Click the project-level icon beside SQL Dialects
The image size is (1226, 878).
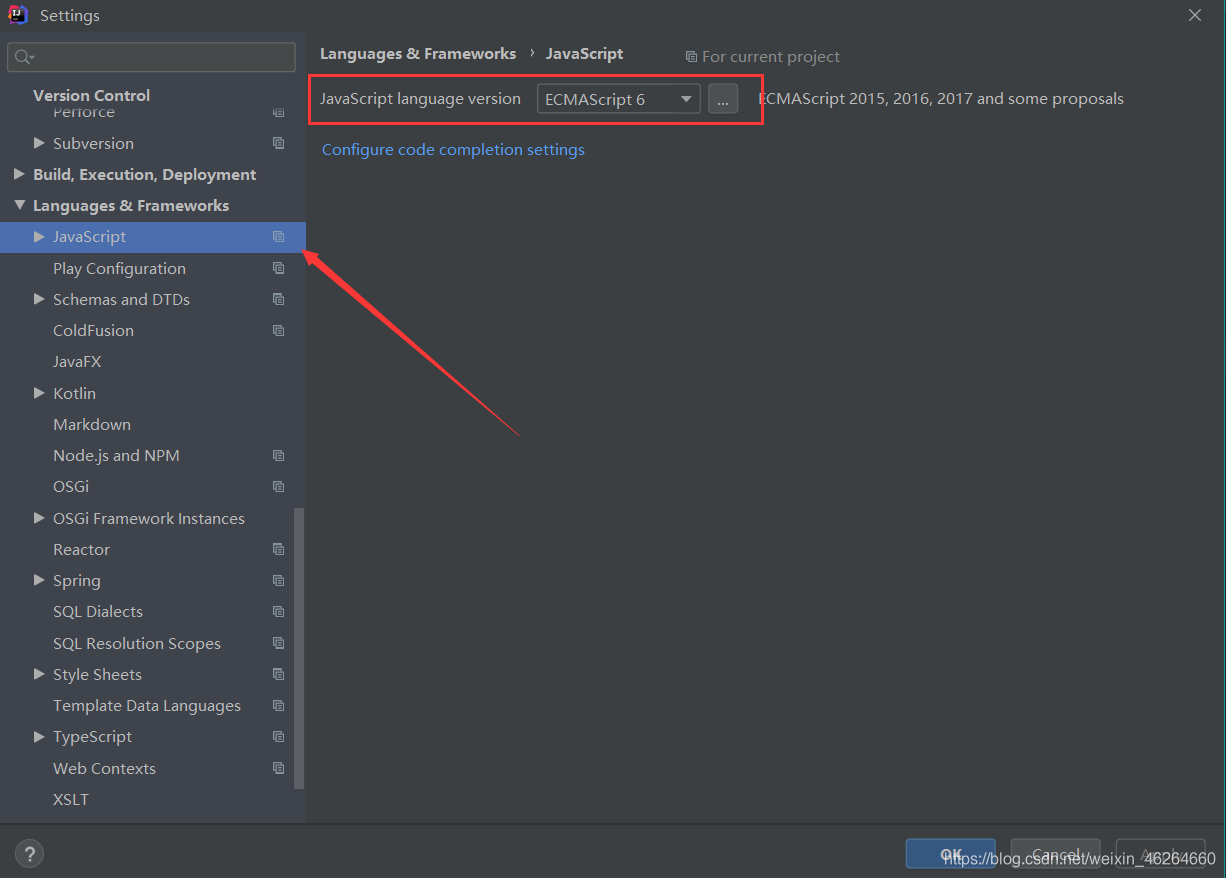point(279,611)
